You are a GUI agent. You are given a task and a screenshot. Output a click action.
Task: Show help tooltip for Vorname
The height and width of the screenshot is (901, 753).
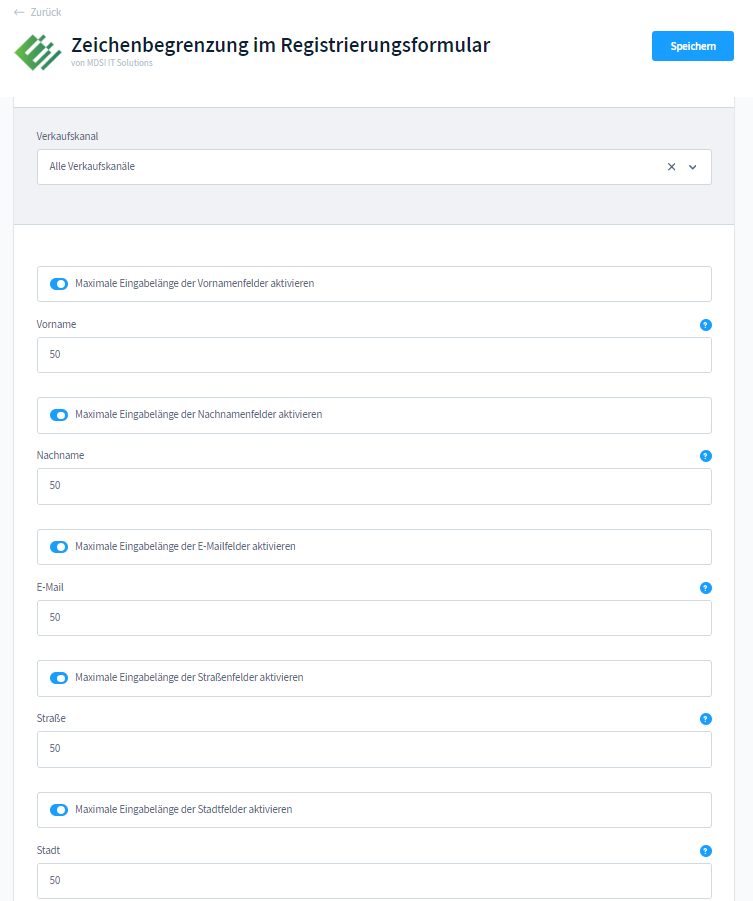coord(706,325)
